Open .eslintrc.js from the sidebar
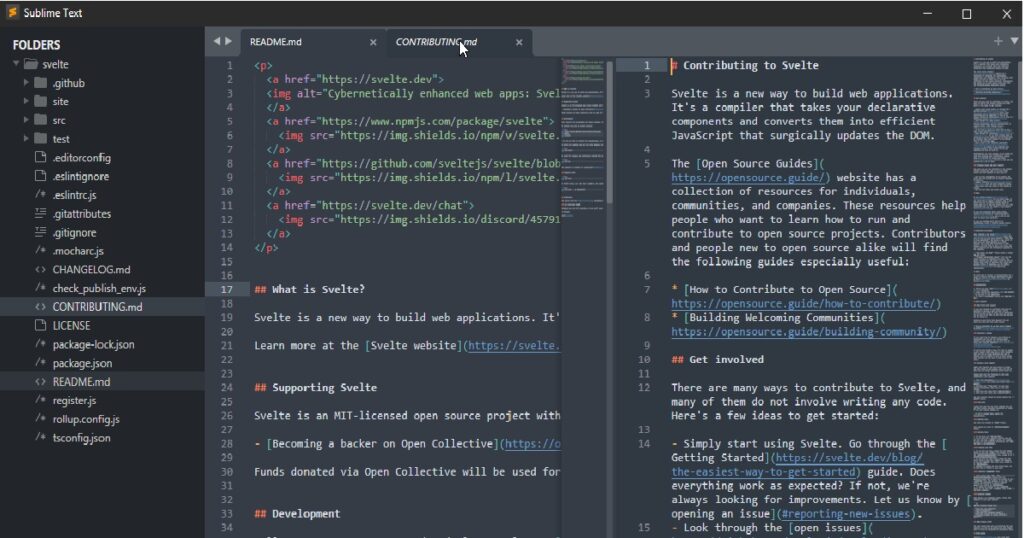The width and height of the screenshot is (1024, 538). [74, 195]
